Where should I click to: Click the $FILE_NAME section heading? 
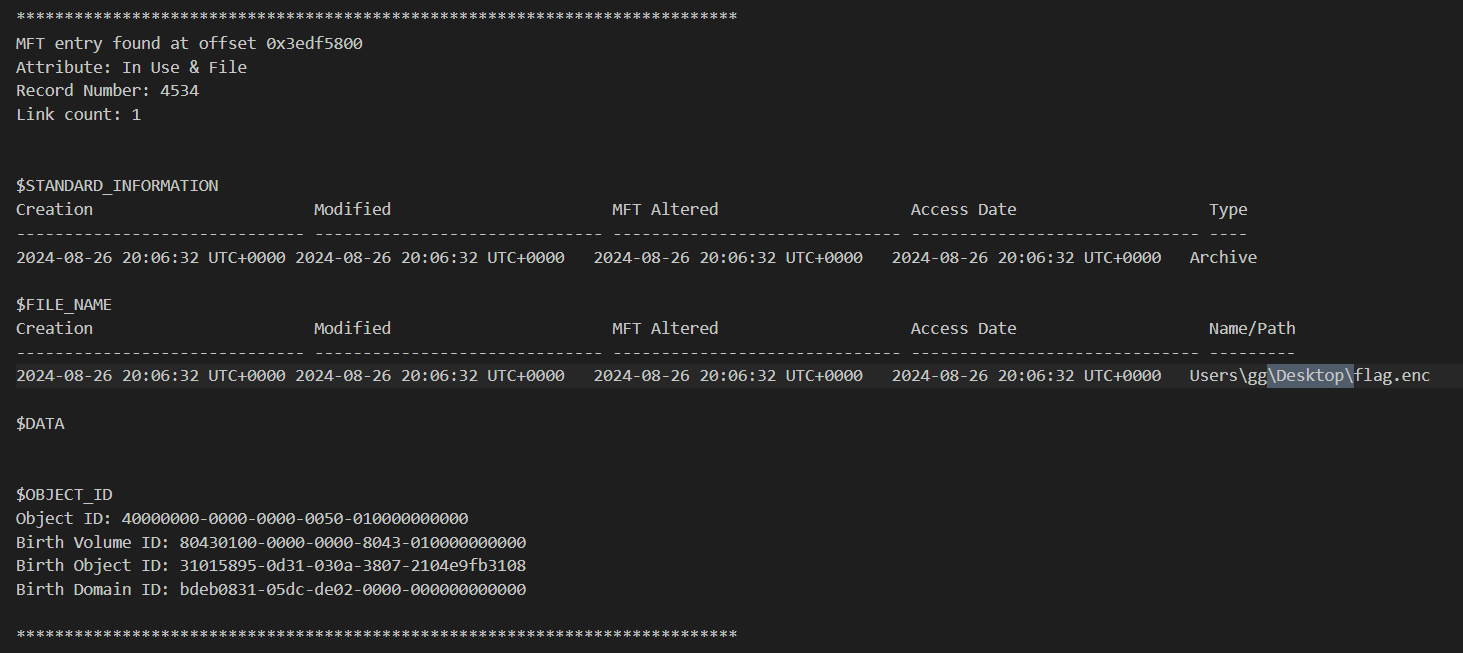64,305
